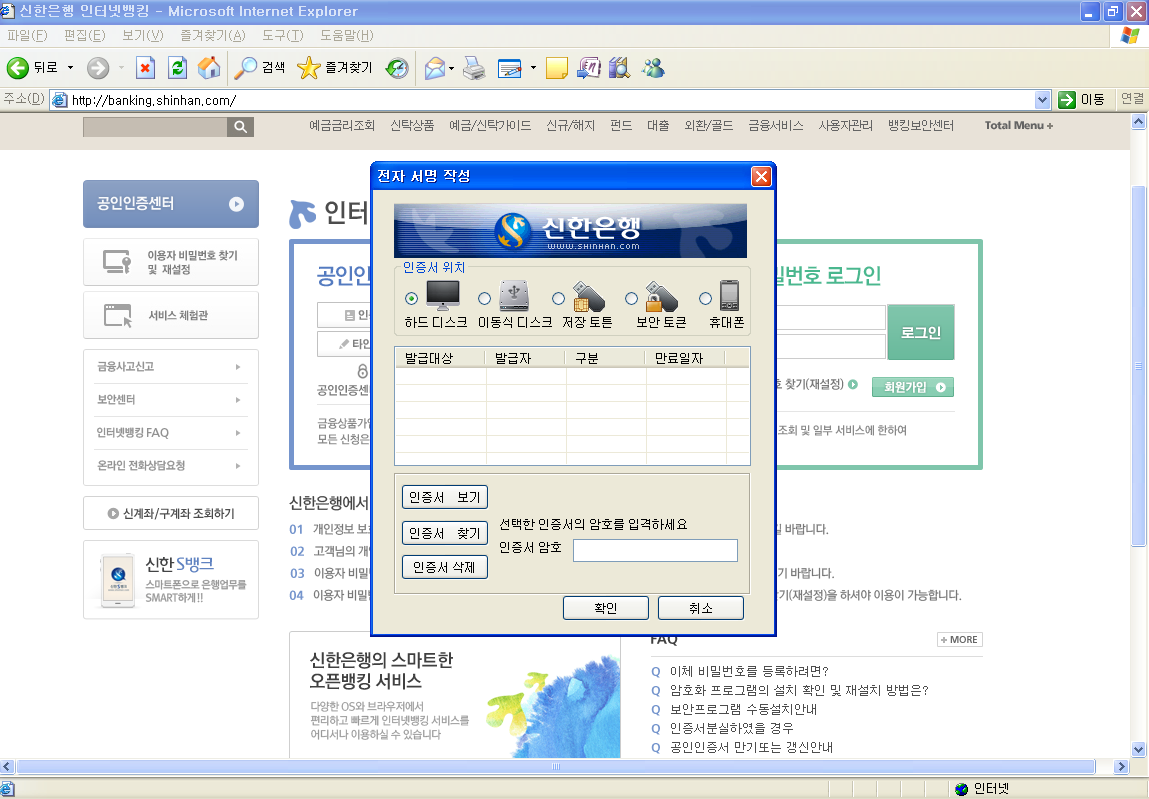1149x799 pixels.
Task: Click the 저장 토큰 token icon
Action: point(588,296)
